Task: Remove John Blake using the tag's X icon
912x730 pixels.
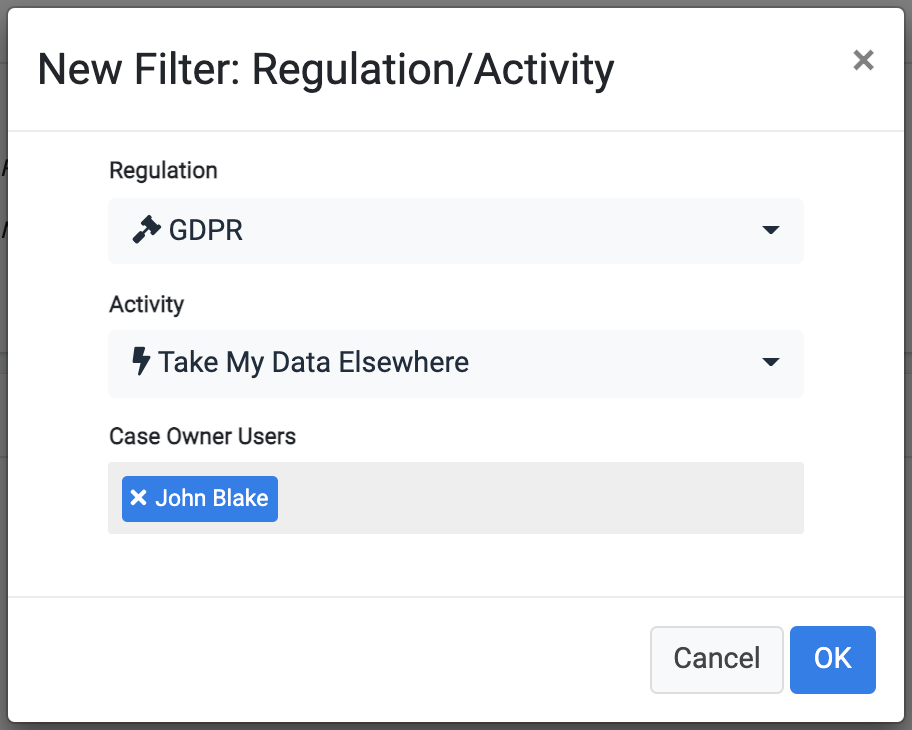Action: tap(138, 498)
